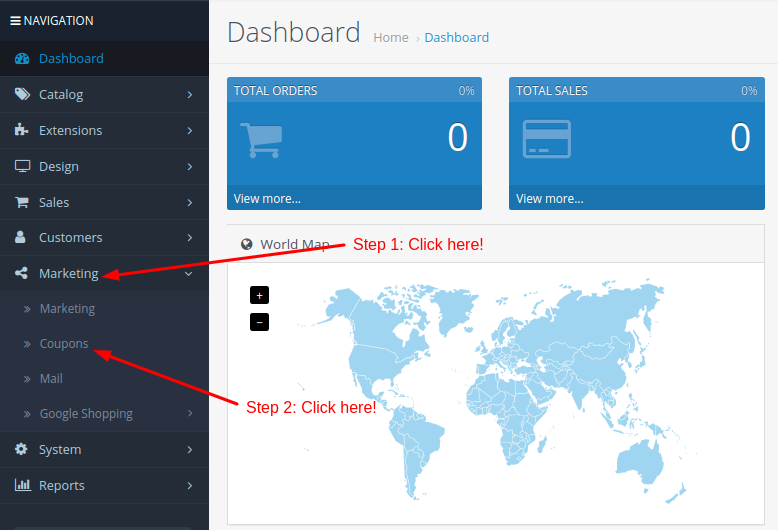
Task: Expand the Catalog menu chevron
Action: tap(190, 95)
